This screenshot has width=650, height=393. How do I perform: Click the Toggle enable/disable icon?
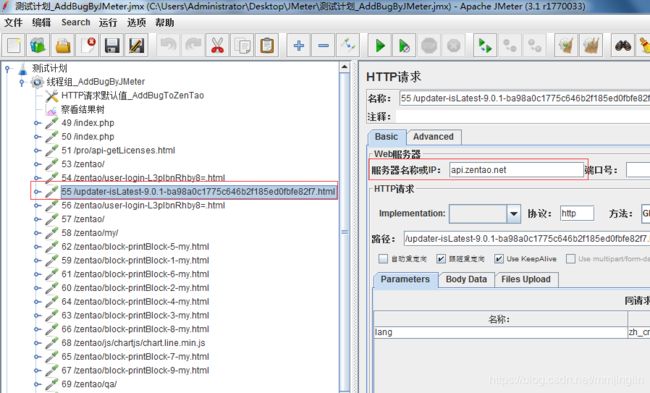click(347, 45)
